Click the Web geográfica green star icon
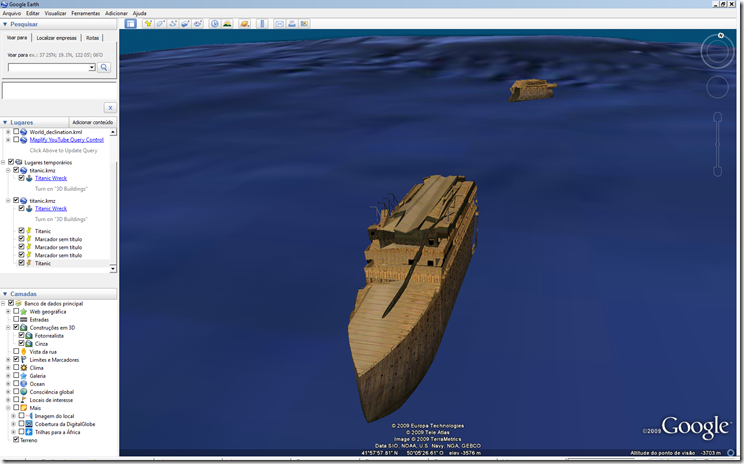This screenshot has width=744, height=464. point(24,312)
